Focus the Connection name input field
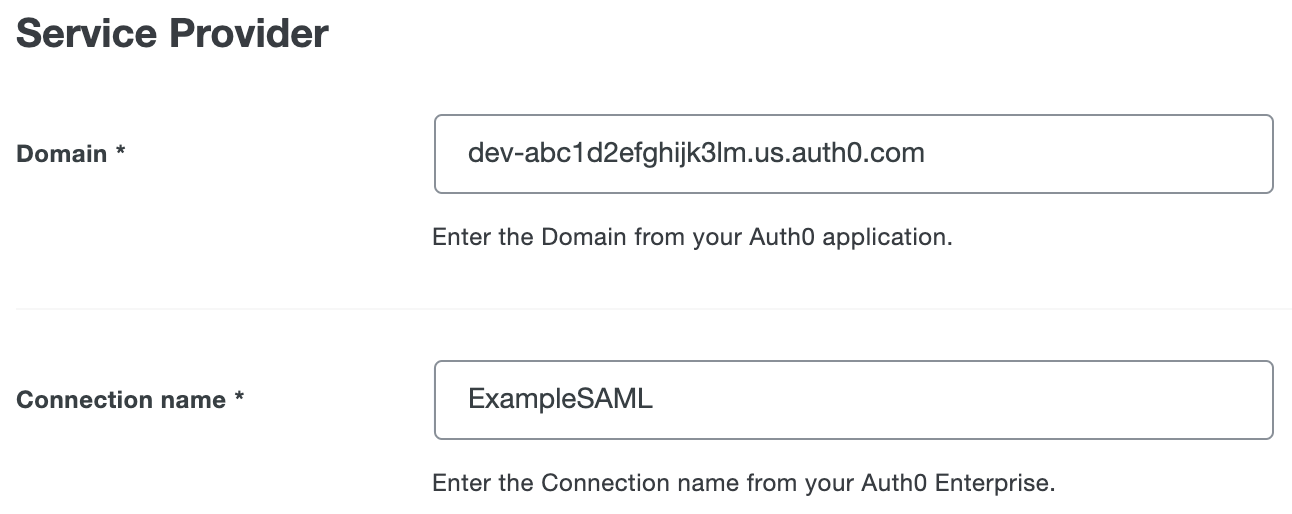1292x514 pixels. tap(853, 400)
